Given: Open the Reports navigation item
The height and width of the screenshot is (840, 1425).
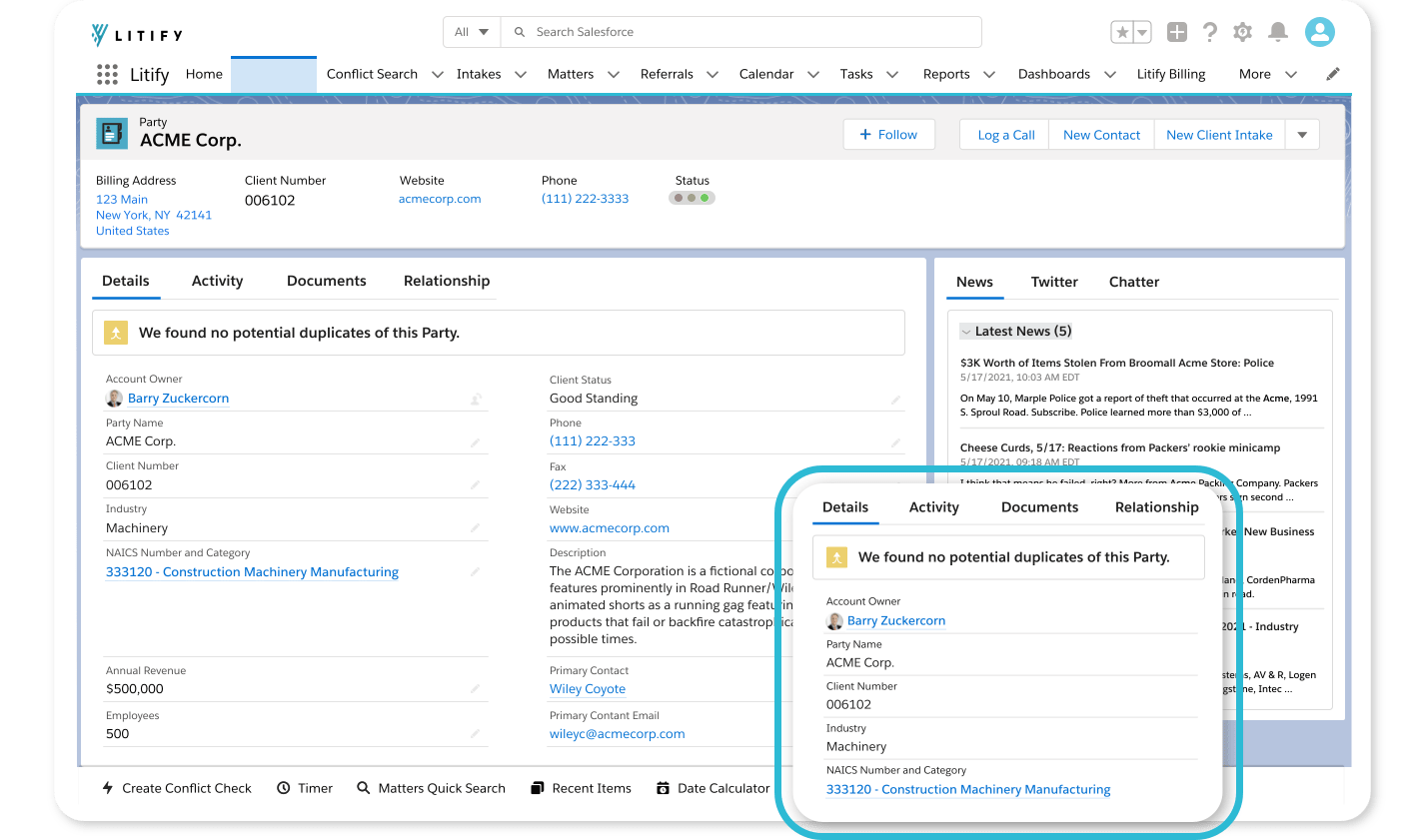Looking at the screenshot, I should (x=946, y=74).
